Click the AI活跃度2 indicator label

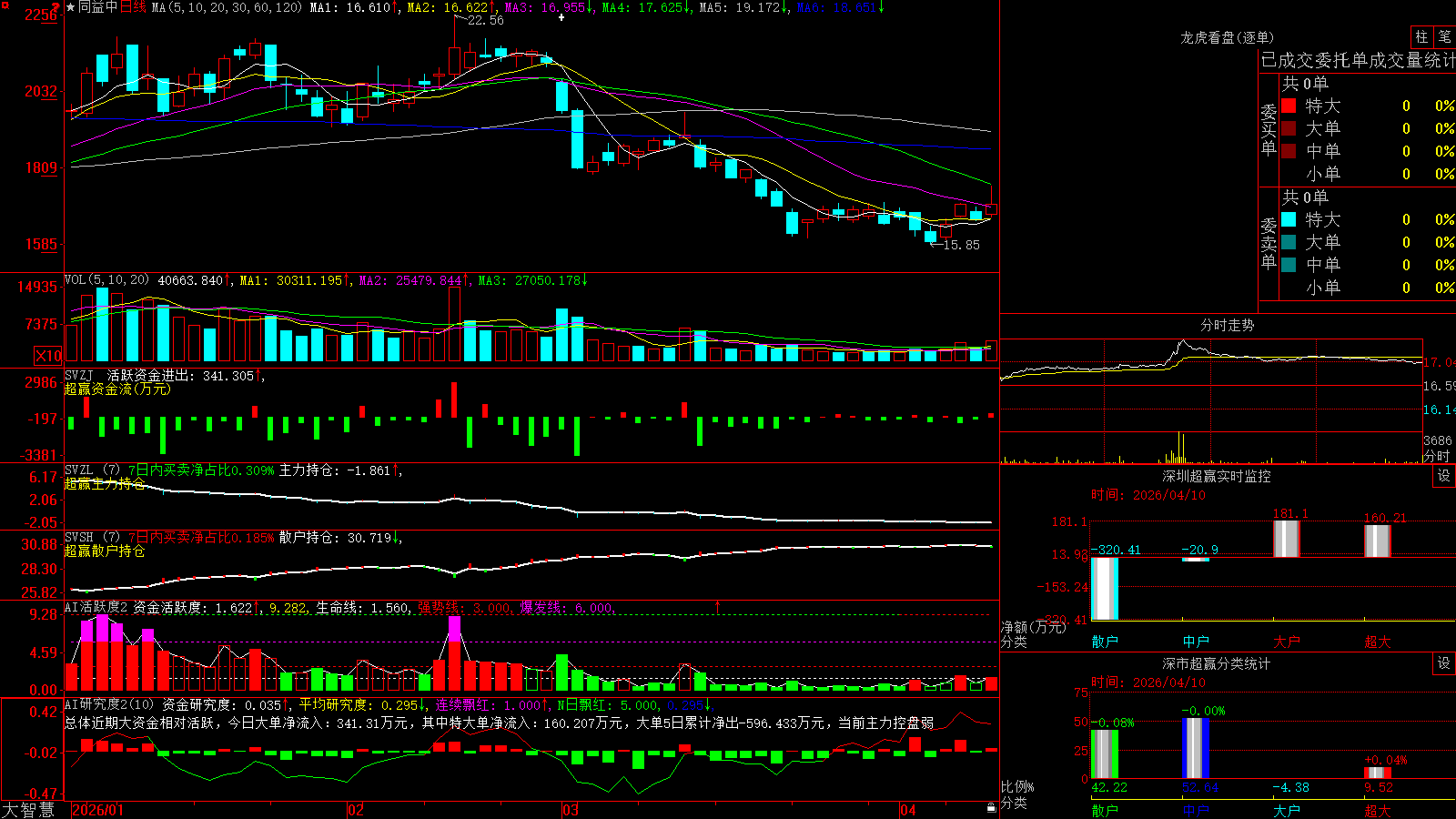coord(96,607)
